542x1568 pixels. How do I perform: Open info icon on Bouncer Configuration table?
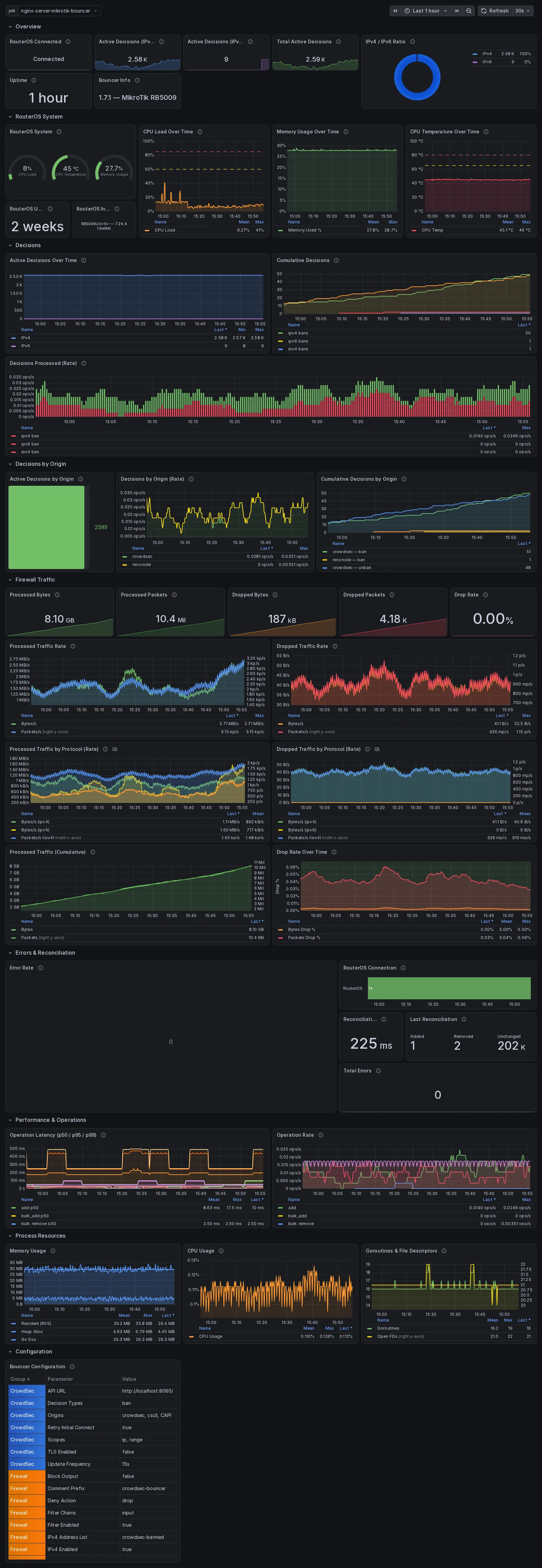pyautogui.click(x=72, y=1367)
